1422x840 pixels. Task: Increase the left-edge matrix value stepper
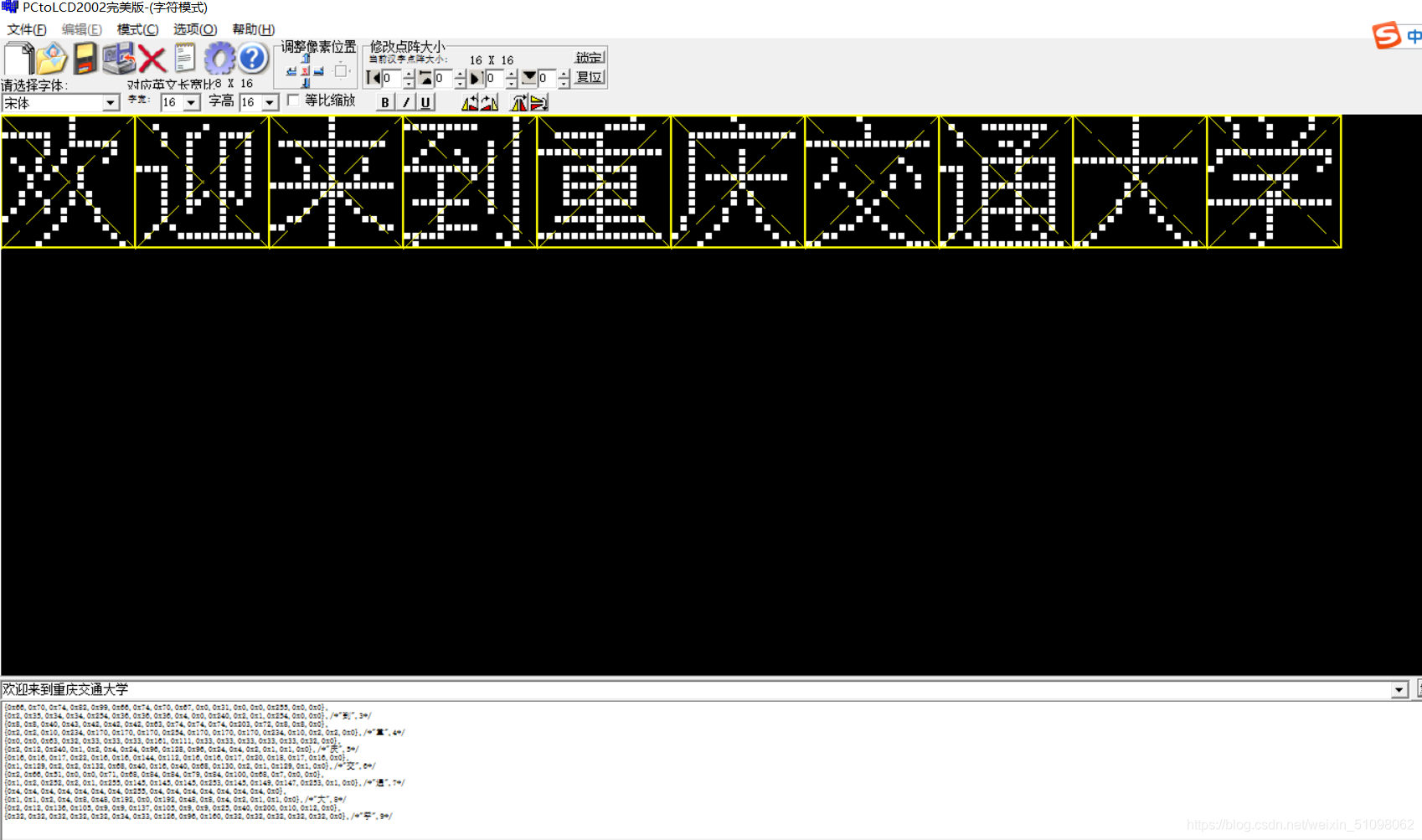click(x=409, y=74)
